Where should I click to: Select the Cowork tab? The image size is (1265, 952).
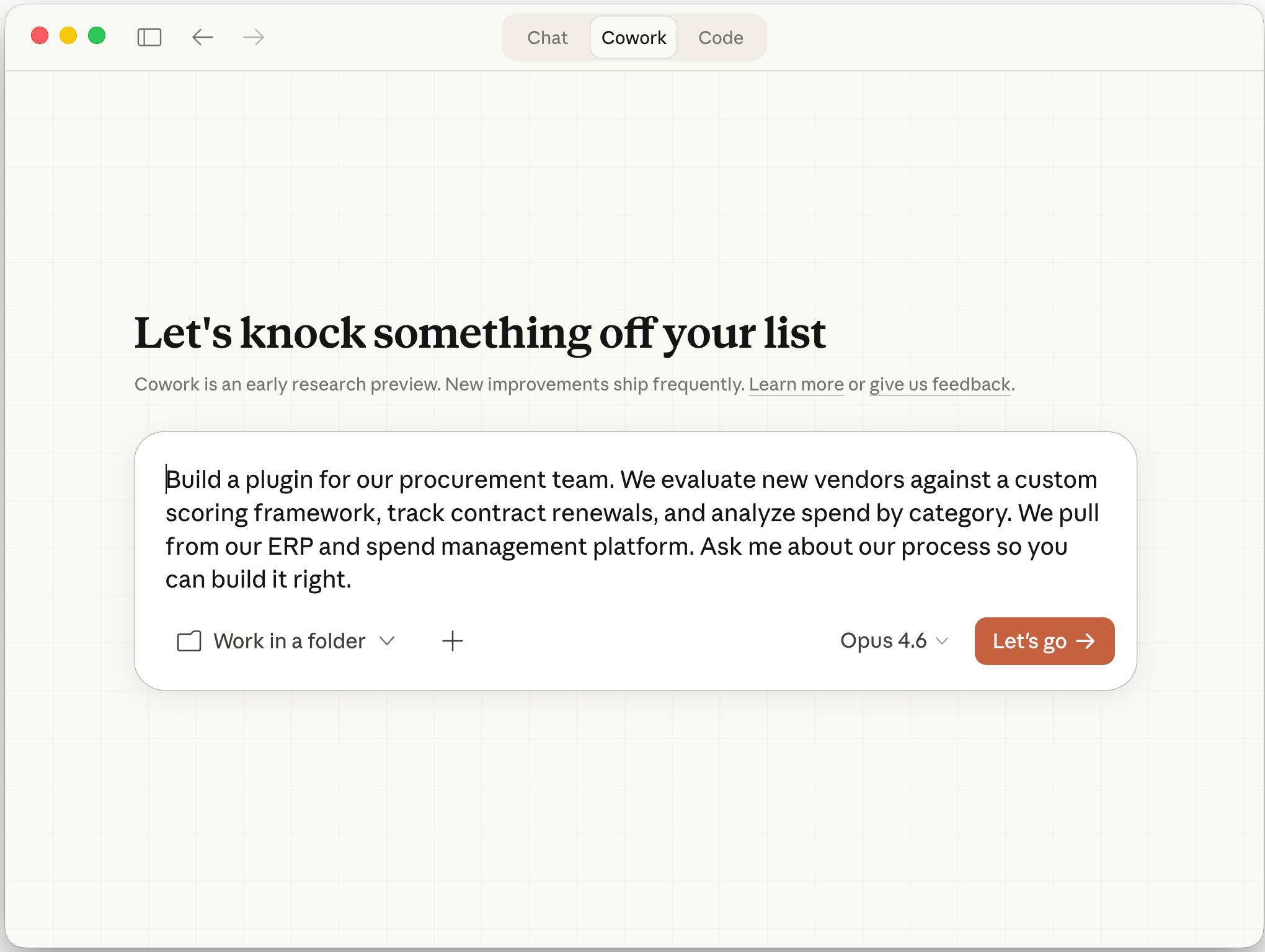pos(633,37)
